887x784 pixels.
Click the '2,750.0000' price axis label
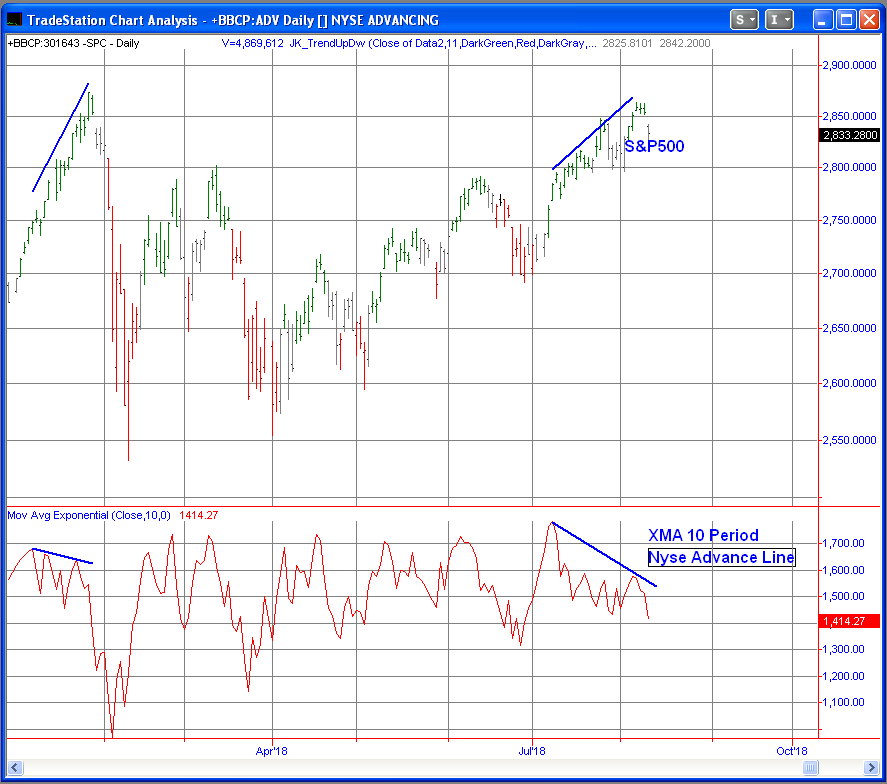click(x=849, y=220)
